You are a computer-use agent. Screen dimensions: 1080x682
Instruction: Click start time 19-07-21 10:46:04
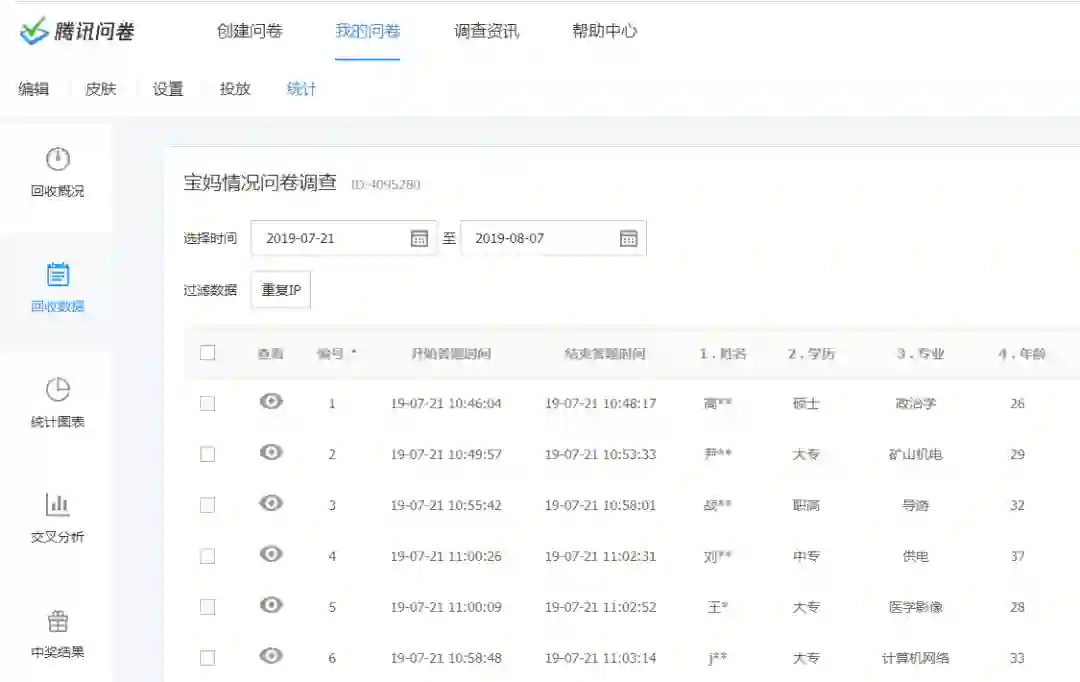point(446,404)
